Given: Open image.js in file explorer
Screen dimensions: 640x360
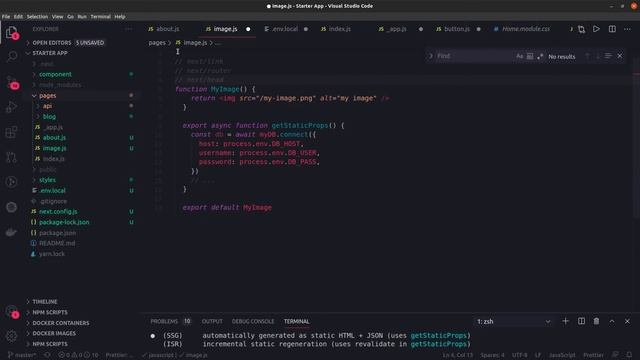Looking at the screenshot, I should click(x=54, y=148).
